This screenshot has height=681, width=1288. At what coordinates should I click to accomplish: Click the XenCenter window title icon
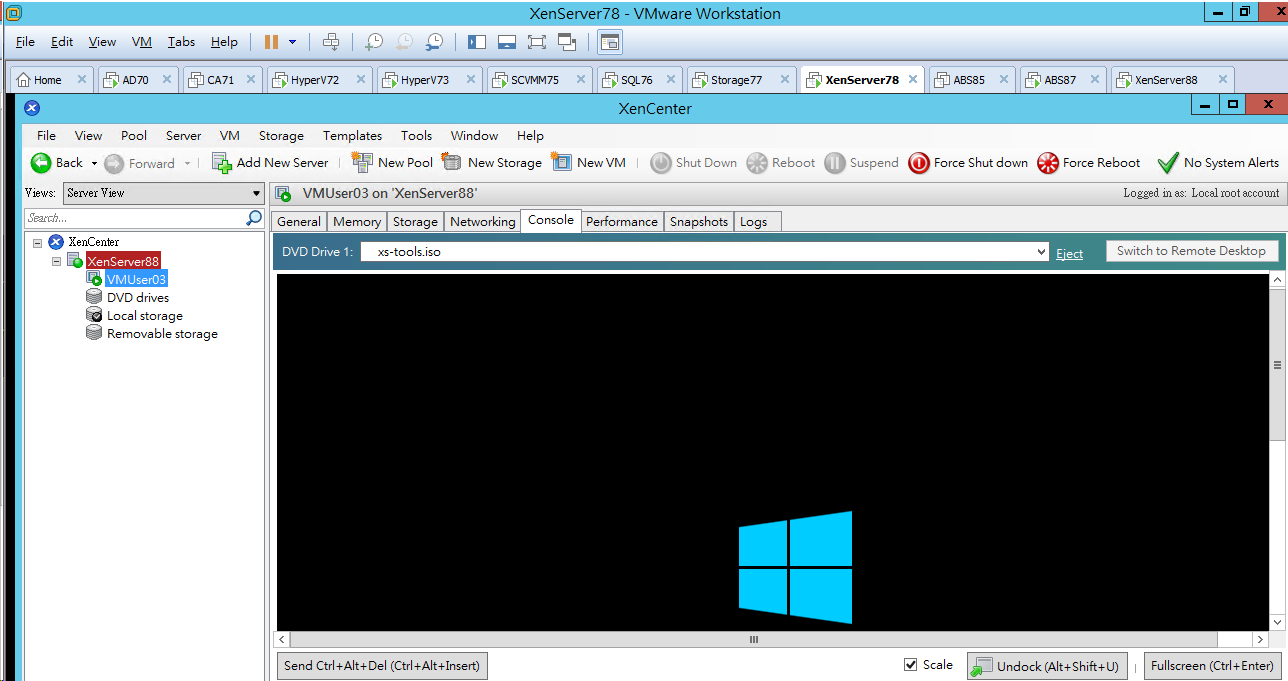[x=32, y=108]
